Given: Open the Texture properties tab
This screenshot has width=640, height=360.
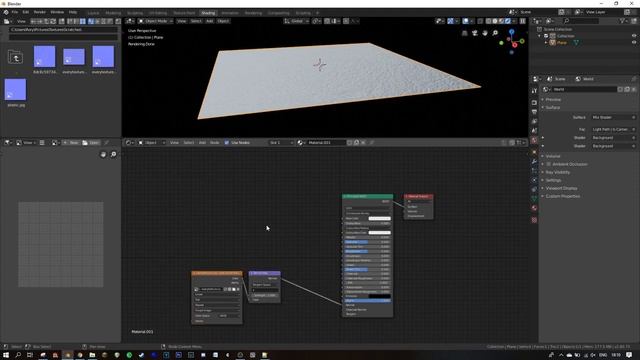Looking at the screenshot, I should coord(534,220).
